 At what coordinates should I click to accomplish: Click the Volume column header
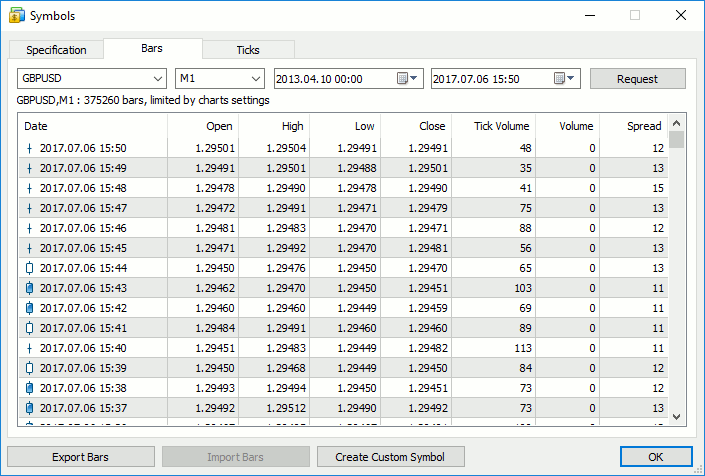(568, 126)
